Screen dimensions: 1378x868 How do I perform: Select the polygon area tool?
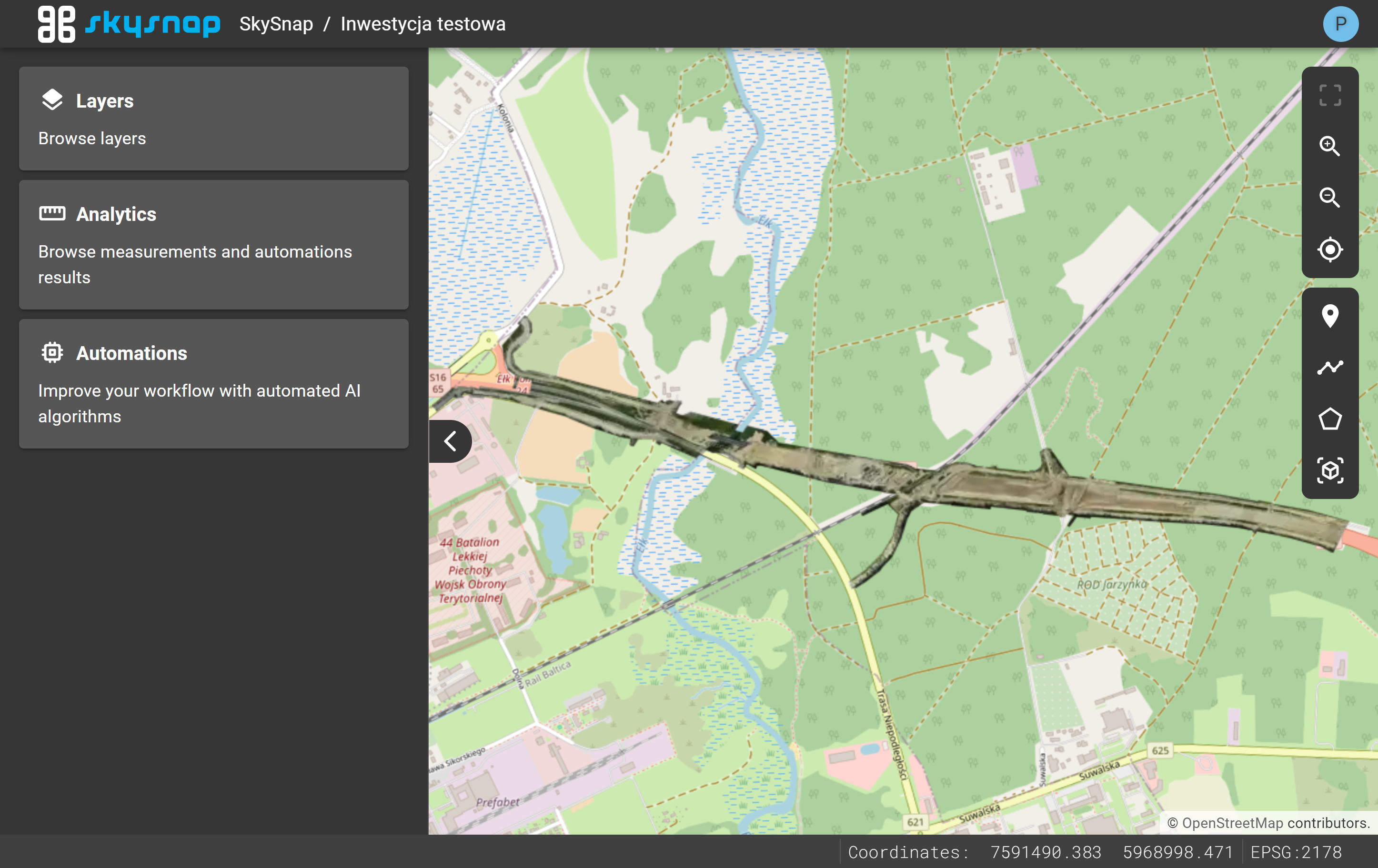[x=1330, y=419]
